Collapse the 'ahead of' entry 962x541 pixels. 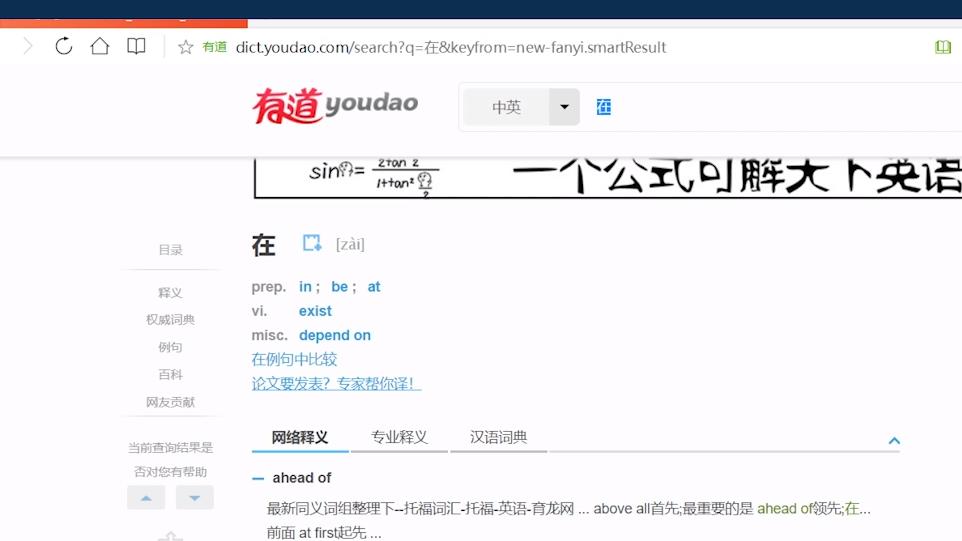(x=258, y=479)
